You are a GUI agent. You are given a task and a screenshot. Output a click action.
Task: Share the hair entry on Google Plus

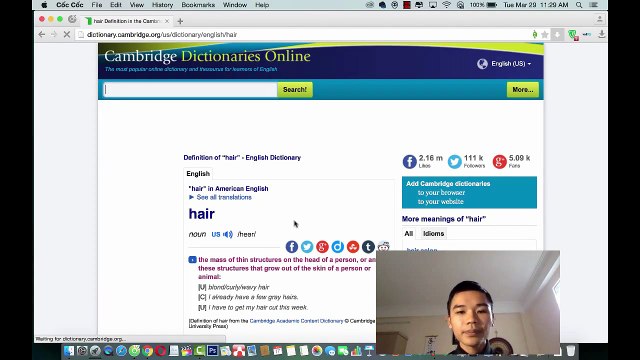click(322, 247)
